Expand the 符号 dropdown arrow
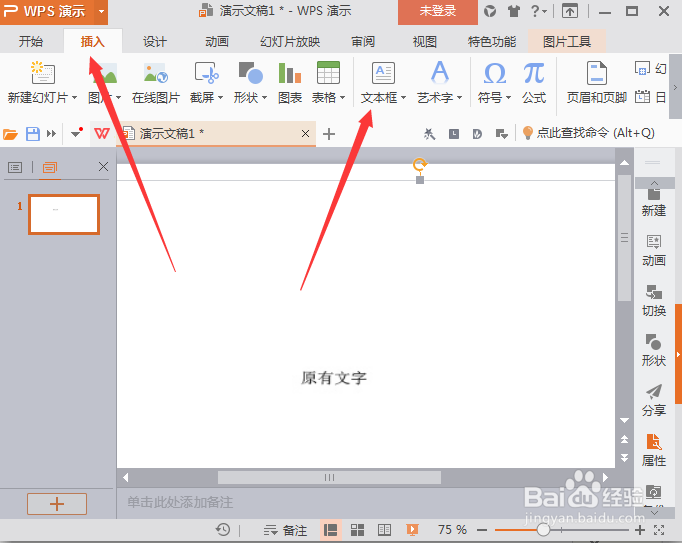The height and width of the screenshot is (543, 682). [508, 98]
